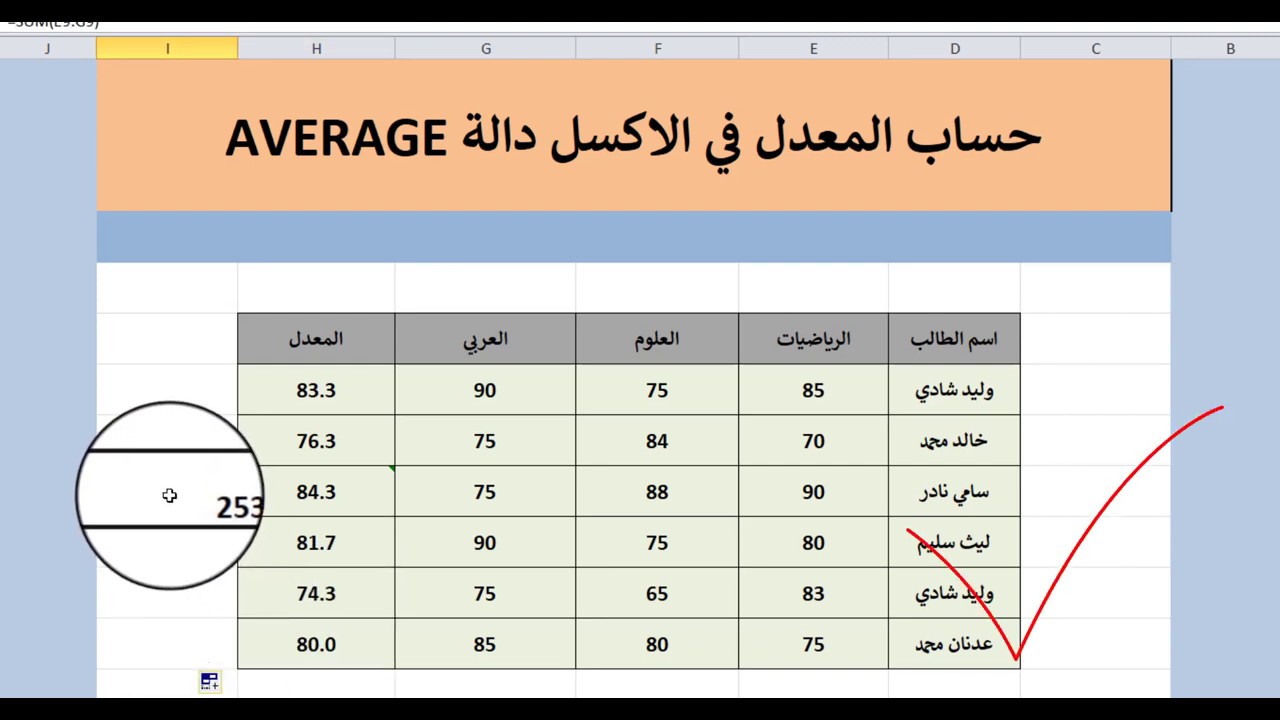The height and width of the screenshot is (720, 1280).
Task: Select the average cell 81.7
Action: (x=316, y=542)
